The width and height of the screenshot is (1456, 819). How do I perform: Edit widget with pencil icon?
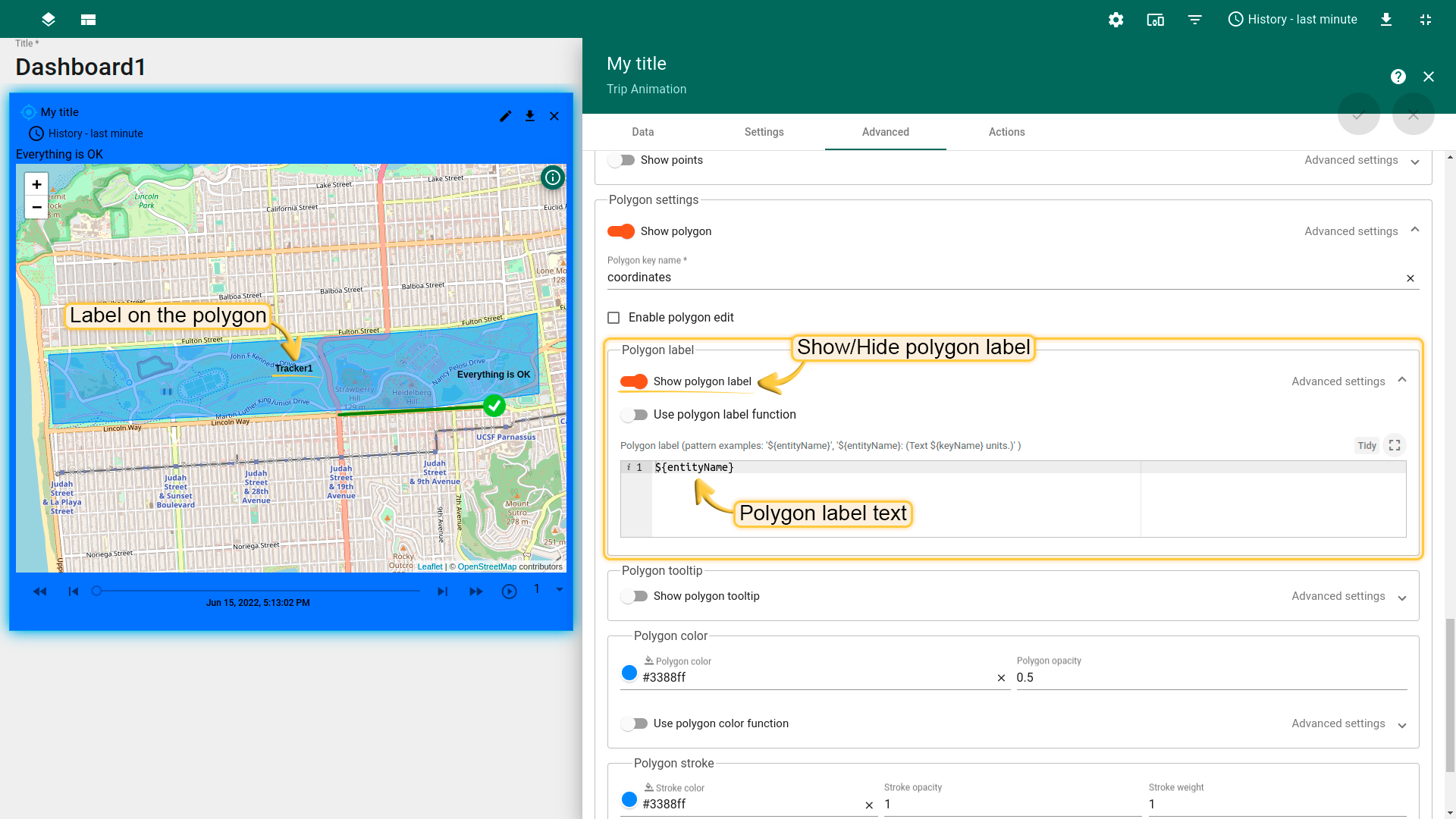click(506, 116)
